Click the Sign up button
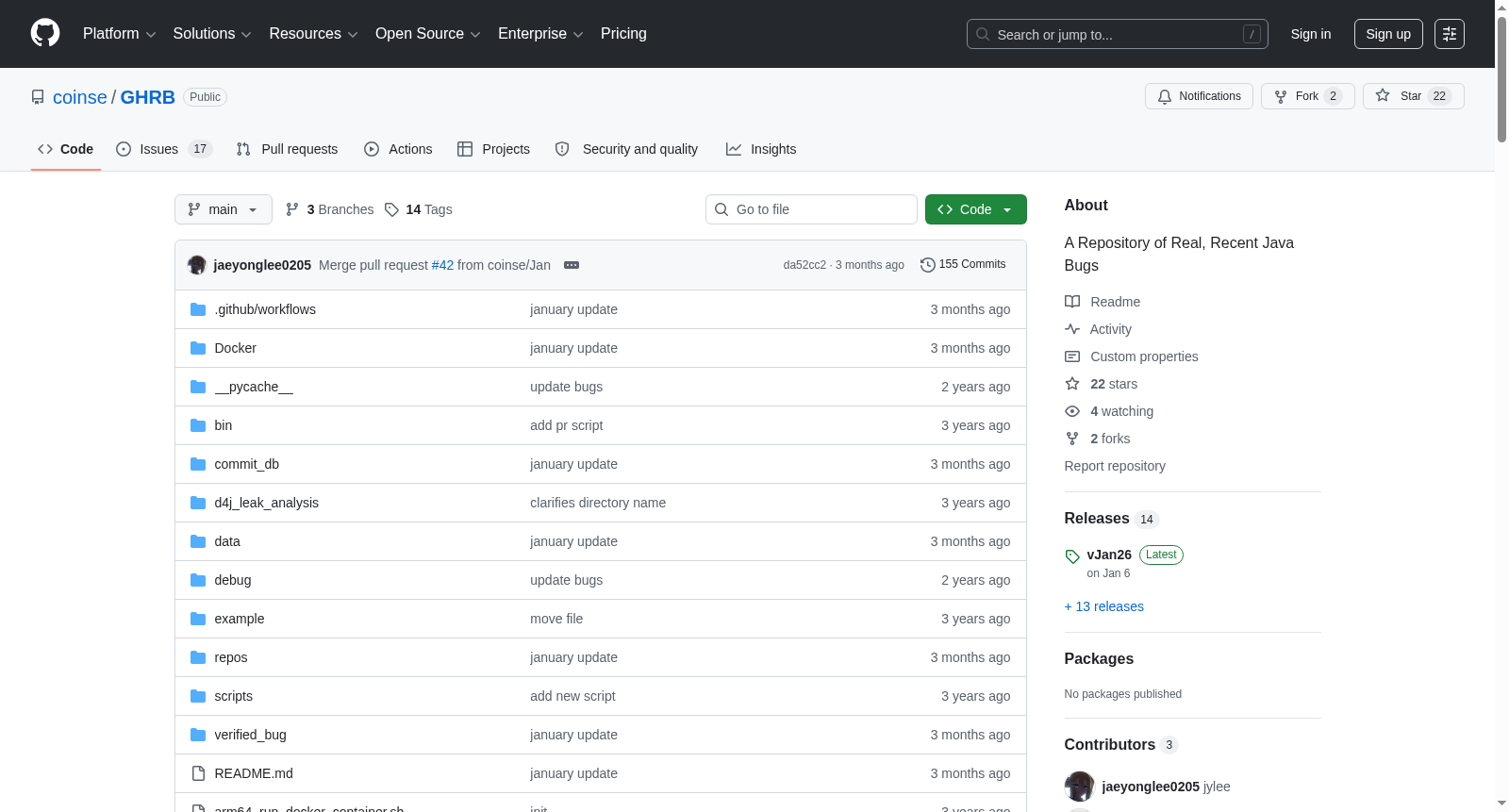1509x812 pixels. [1388, 34]
